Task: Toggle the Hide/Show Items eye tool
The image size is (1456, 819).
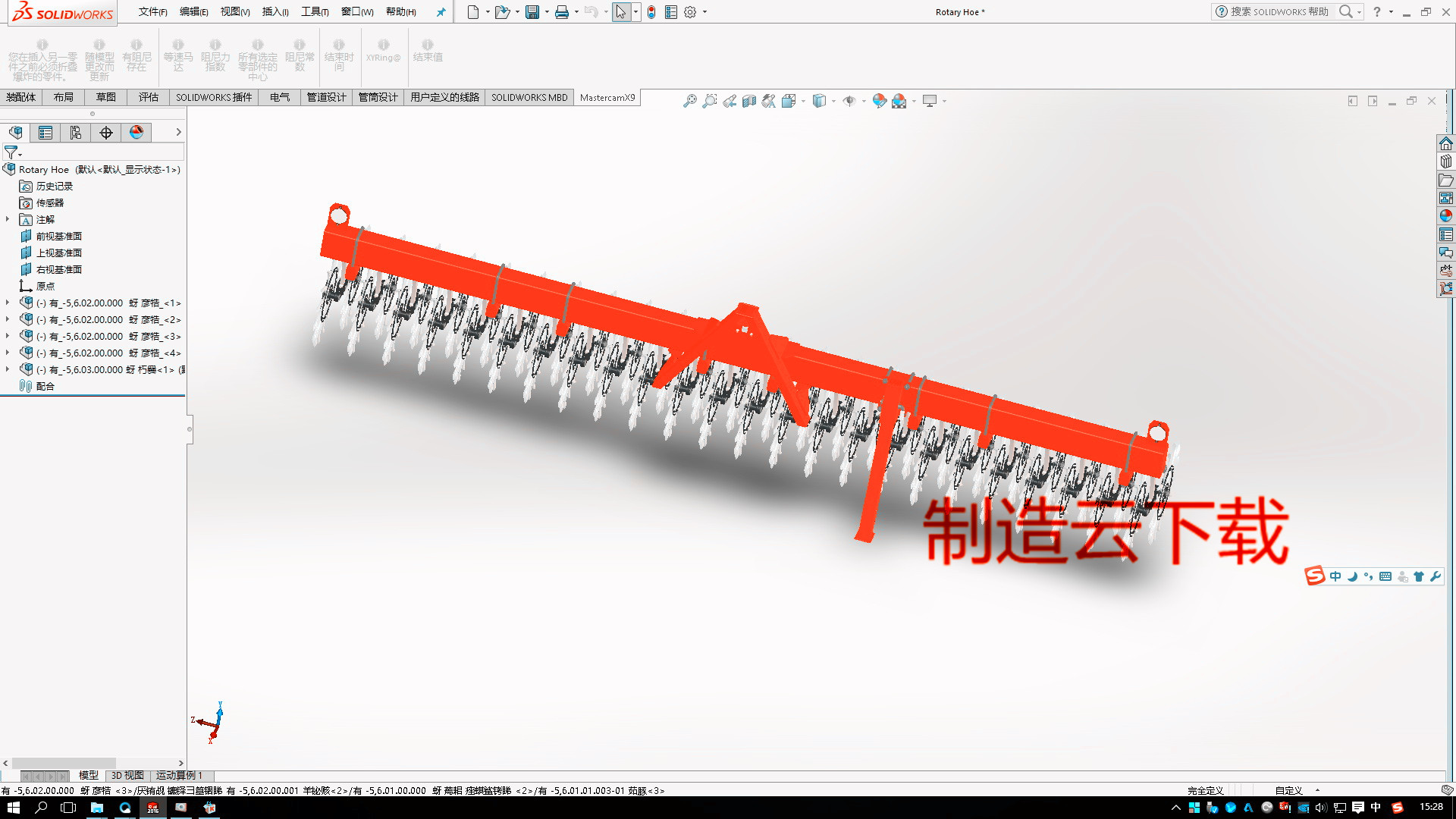Action: (x=849, y=100)
